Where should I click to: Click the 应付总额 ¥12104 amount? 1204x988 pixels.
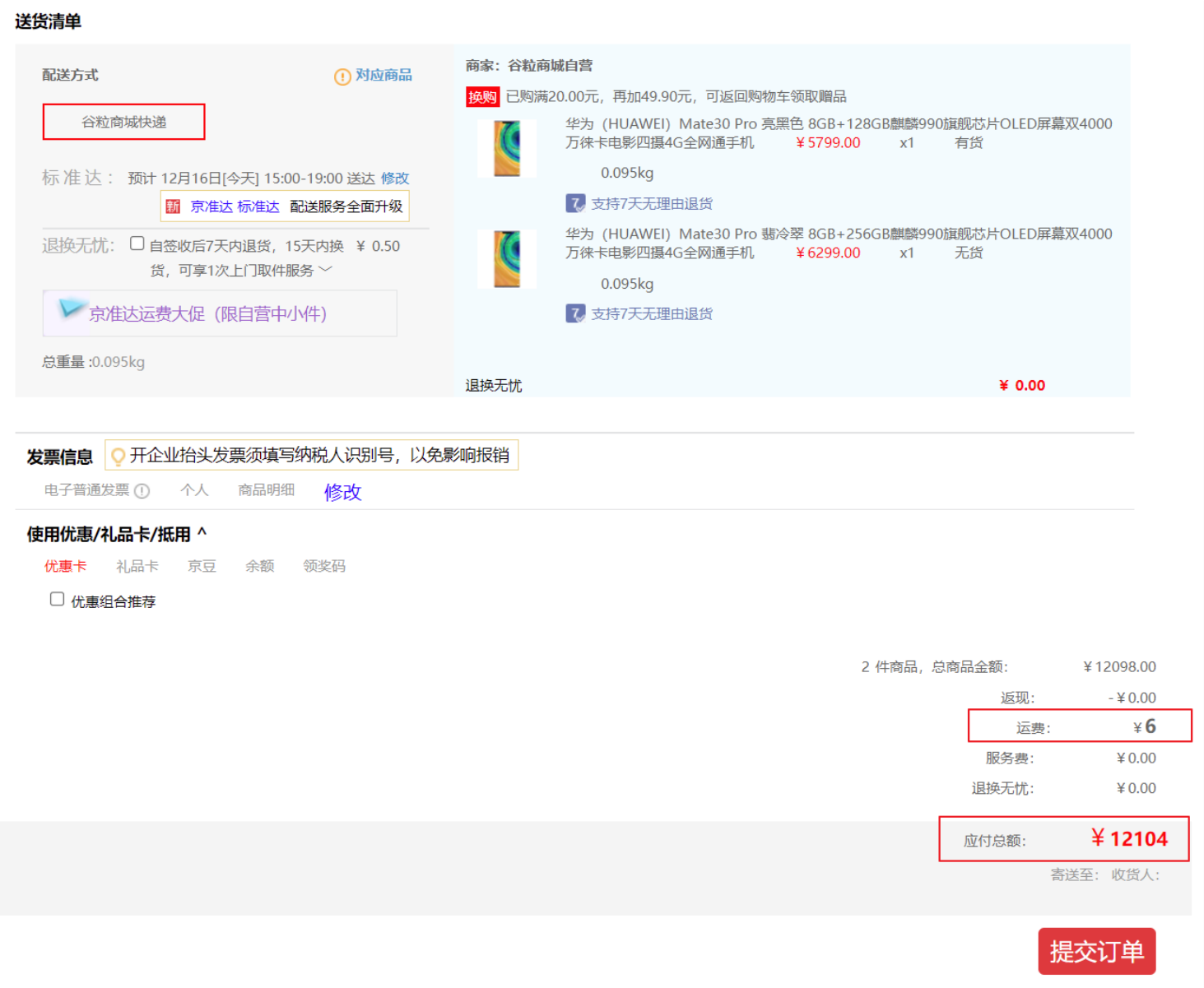tap(1129, 839)
